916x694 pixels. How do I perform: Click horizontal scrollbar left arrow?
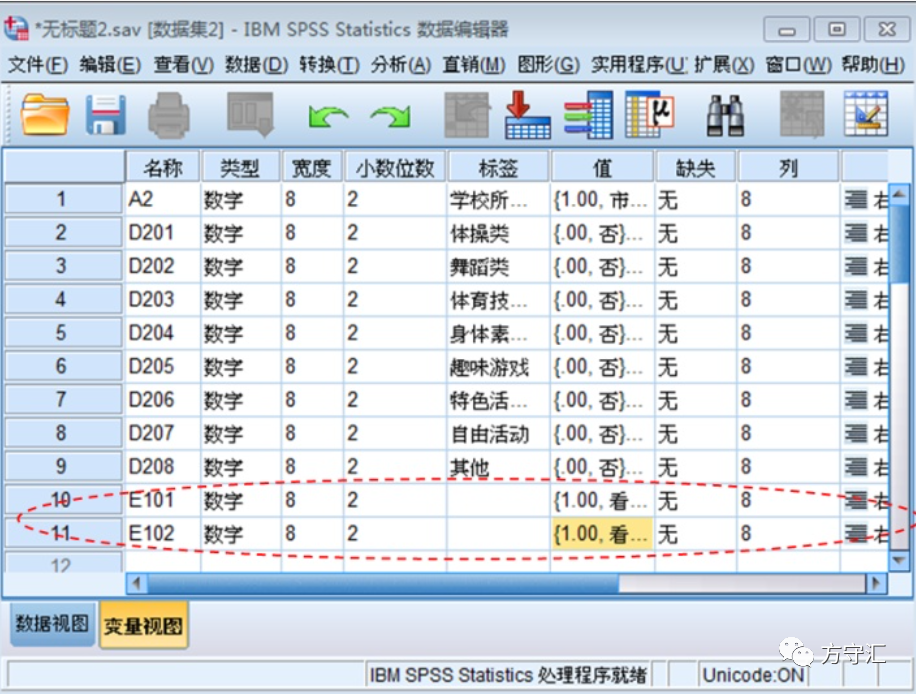coord(137,583)
